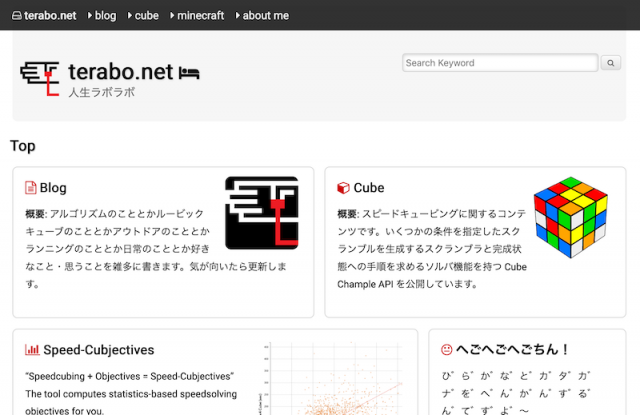Open the minecraft menu item

point(200,16)
